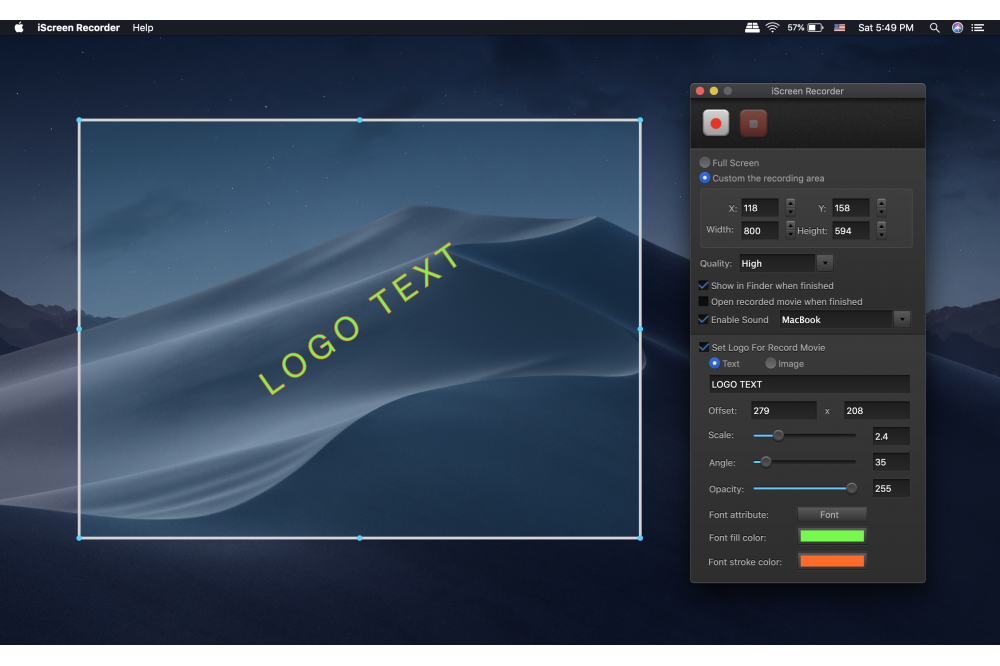Open the Wi-Fi menu in the menu bar
The image size is (1000, 666).
(x=773, y=27)
